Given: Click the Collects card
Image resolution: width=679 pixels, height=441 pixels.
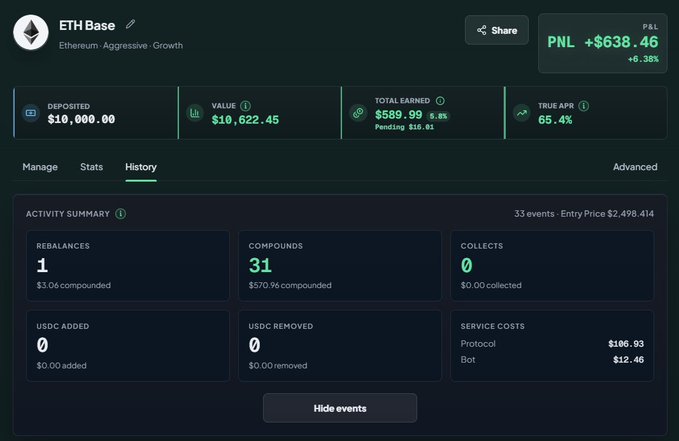Looking at the screenshot, I should (552, 266).
